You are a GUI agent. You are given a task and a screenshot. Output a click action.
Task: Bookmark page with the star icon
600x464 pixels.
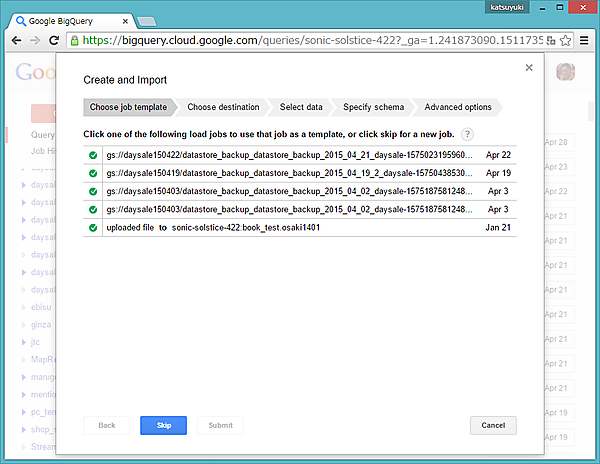[563, 41]
